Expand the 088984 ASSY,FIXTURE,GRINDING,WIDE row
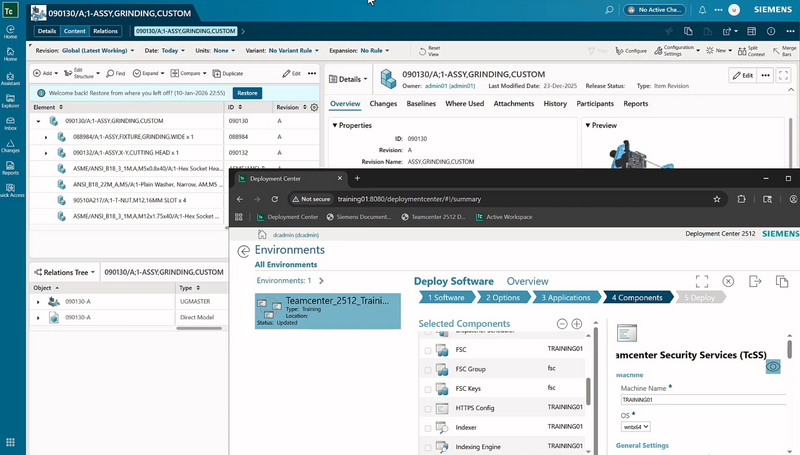Screen dimensions: 800x455 [x=46, y=137]
